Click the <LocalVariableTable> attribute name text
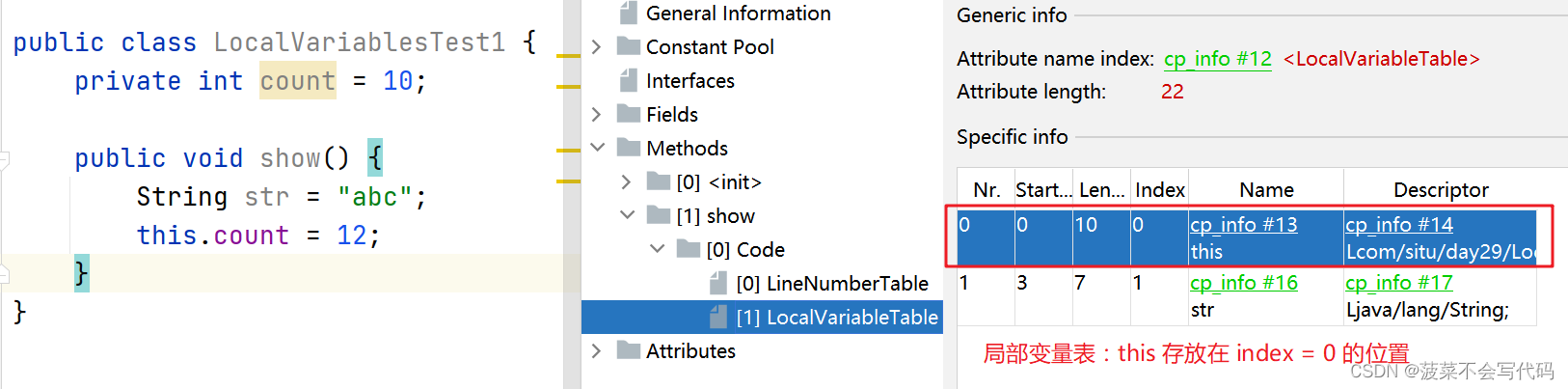1568x389 pixels. tap(1381, 59)
